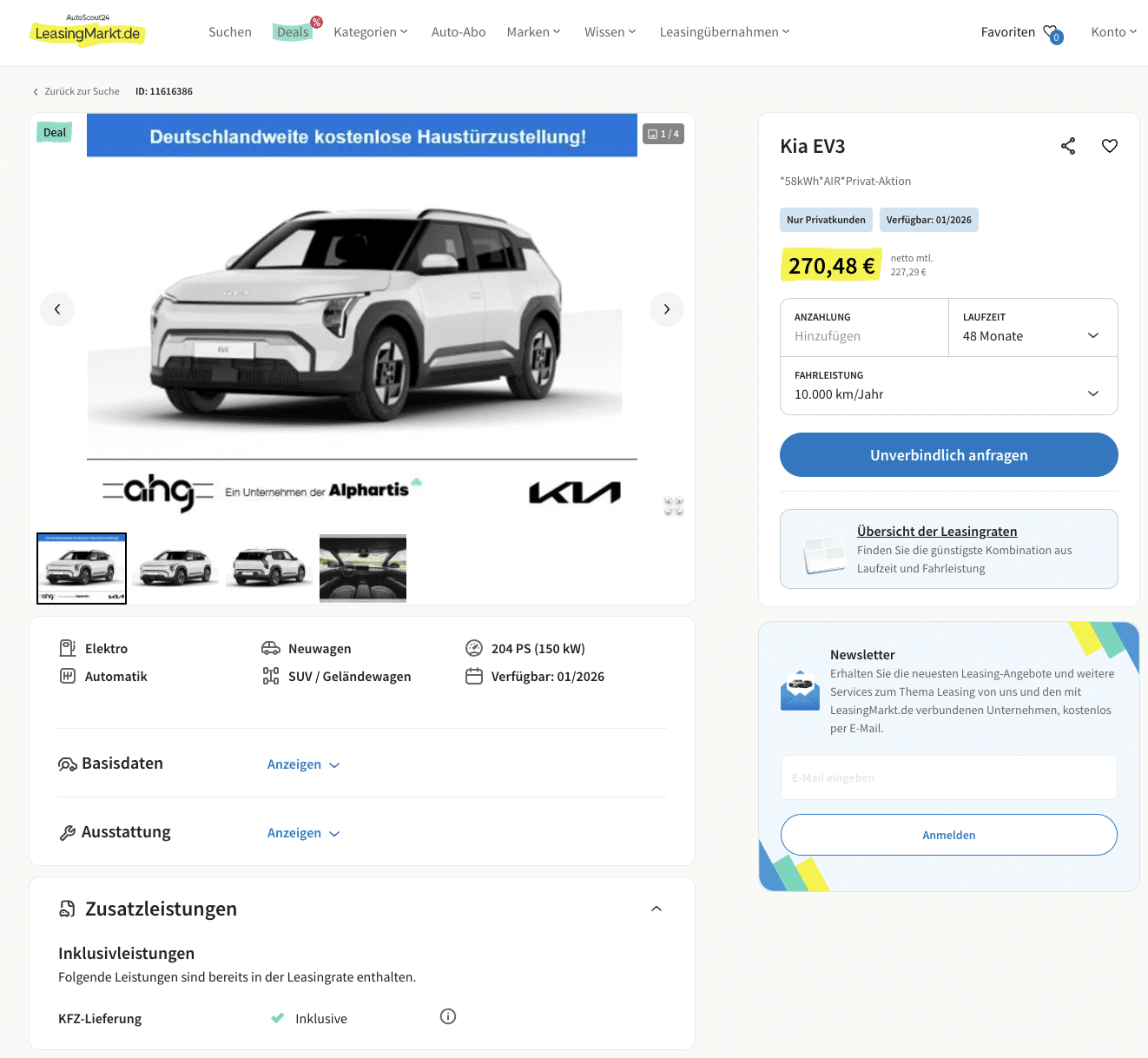Screen dimensions: 1148x1058
Task: Click the Elektro fuel icon
Action: (68, 648)
